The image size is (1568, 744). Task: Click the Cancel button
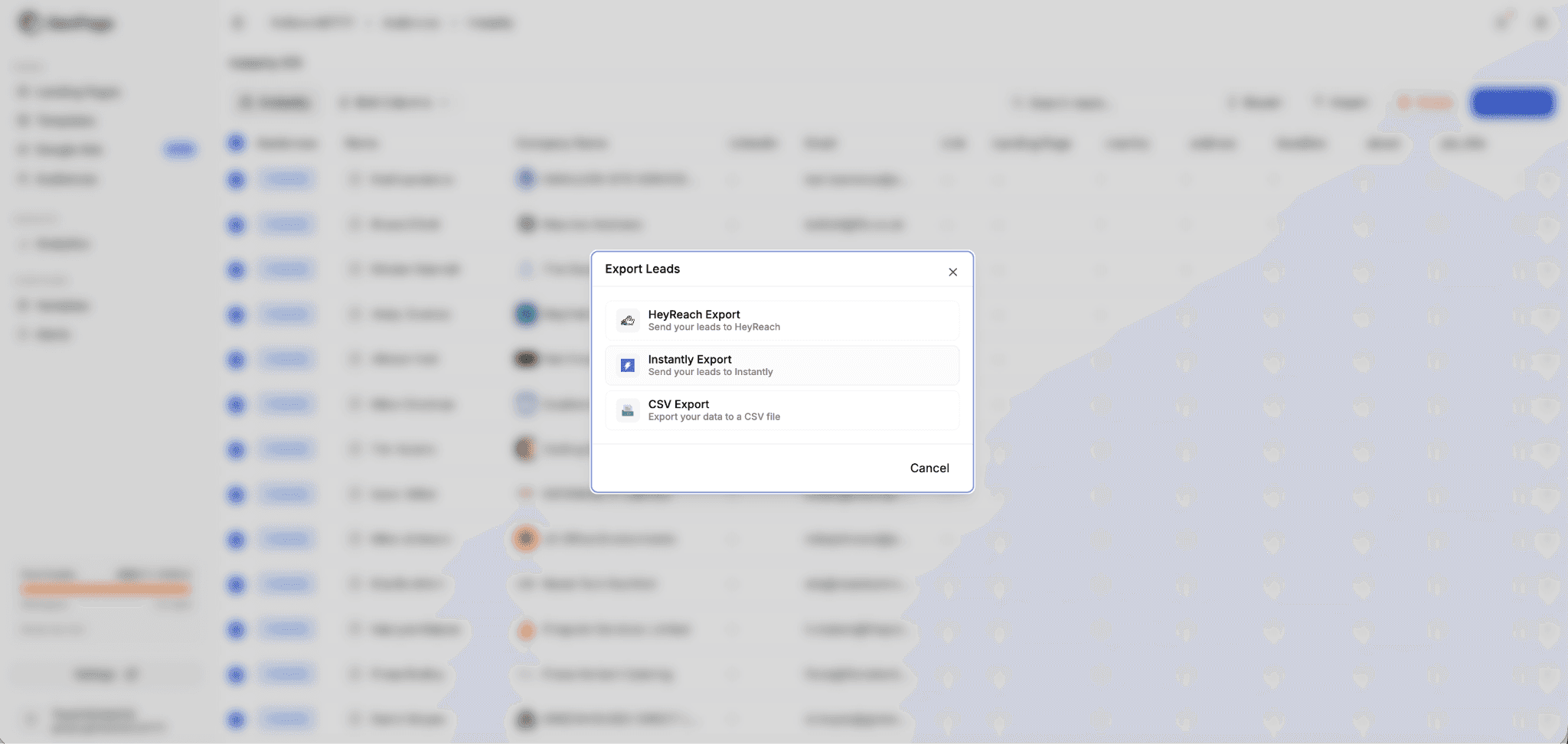click(x=929, y=468)
